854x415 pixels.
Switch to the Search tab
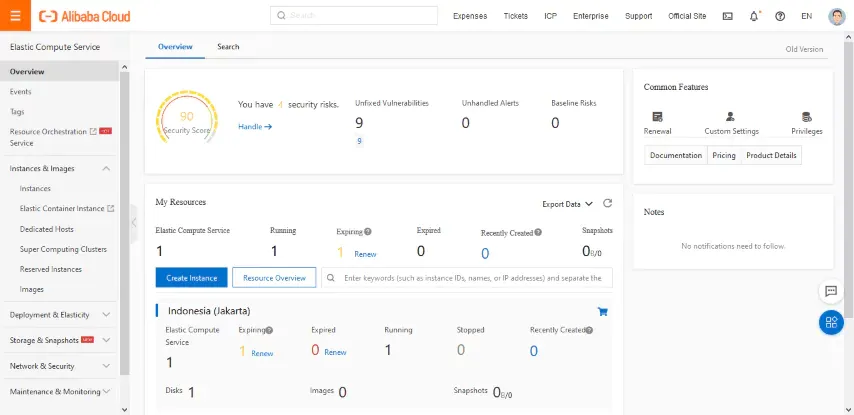228,47
